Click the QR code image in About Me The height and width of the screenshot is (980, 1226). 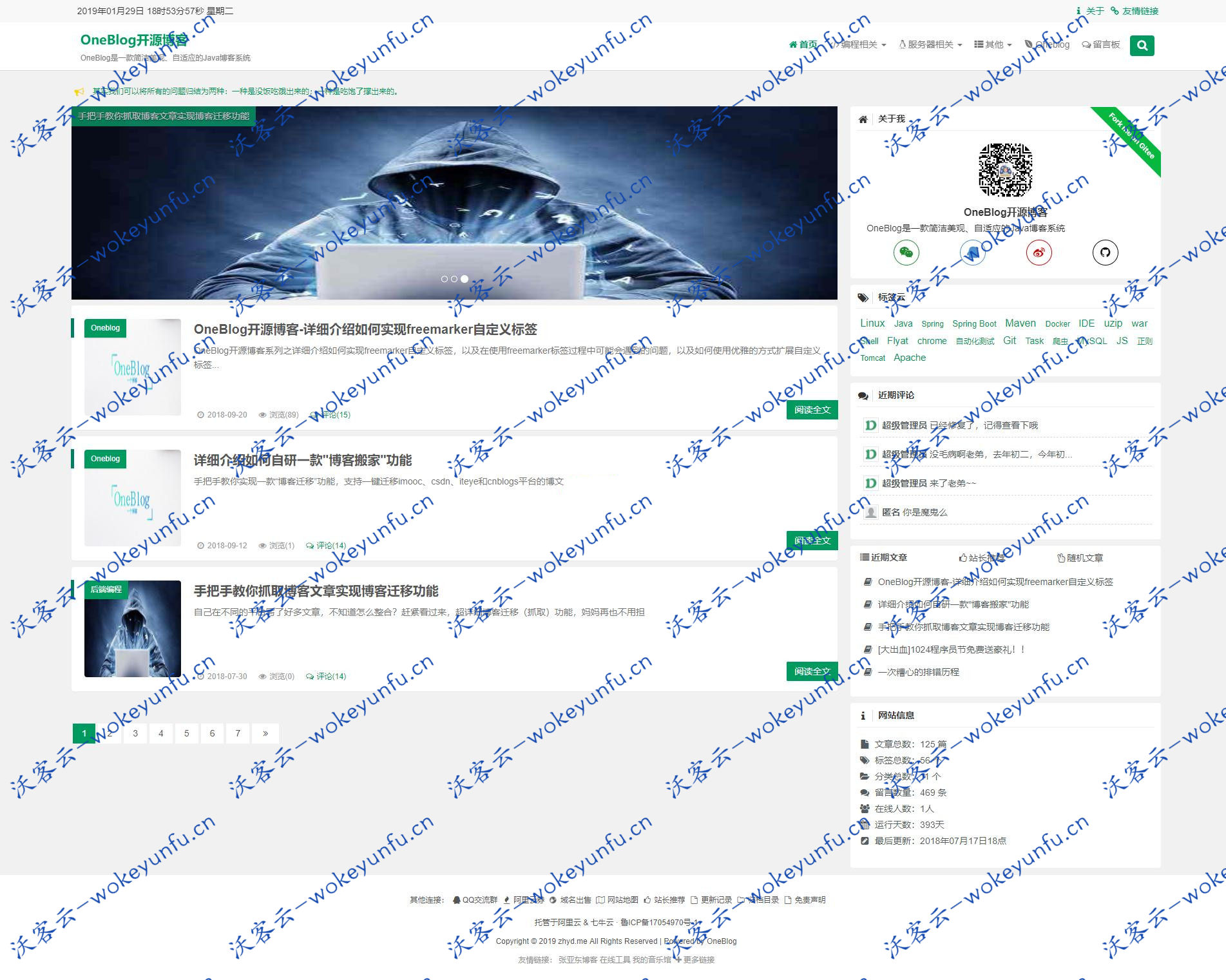point(1005,170)
